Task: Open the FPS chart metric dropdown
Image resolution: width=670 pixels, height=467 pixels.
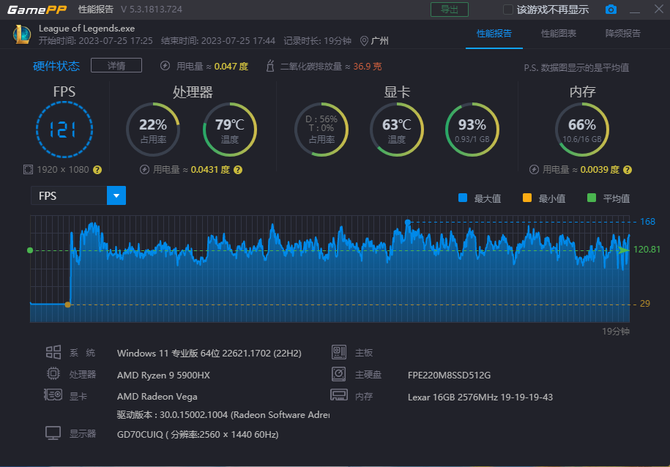Action: (x=116, y=196)
